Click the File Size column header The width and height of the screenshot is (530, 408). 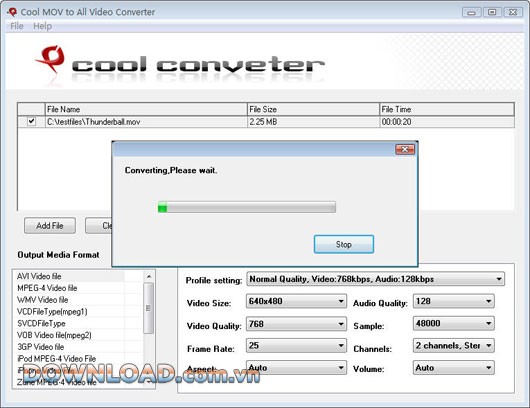[x=313, y=109]
